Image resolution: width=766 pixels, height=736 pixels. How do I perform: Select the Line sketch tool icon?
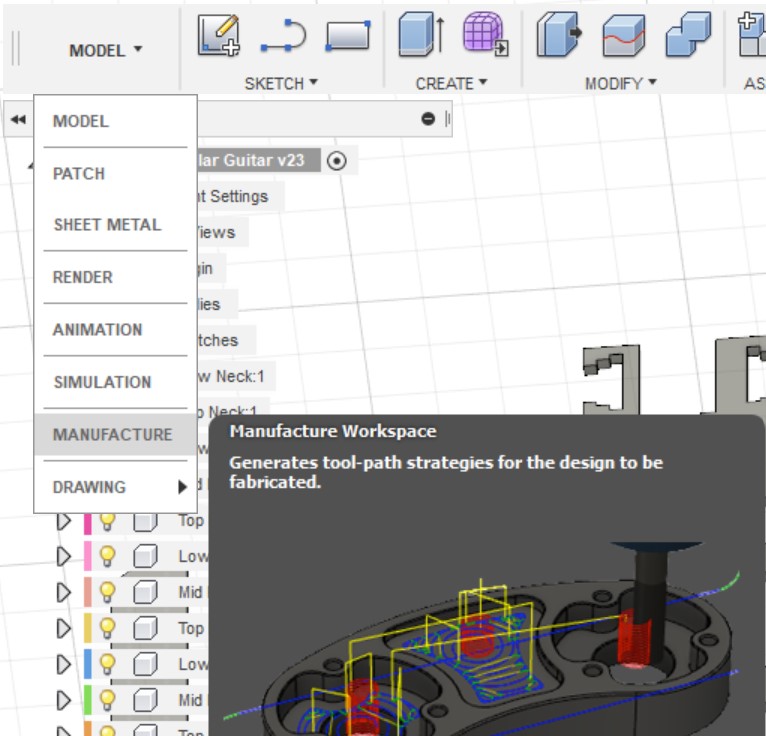click(284, 35)
